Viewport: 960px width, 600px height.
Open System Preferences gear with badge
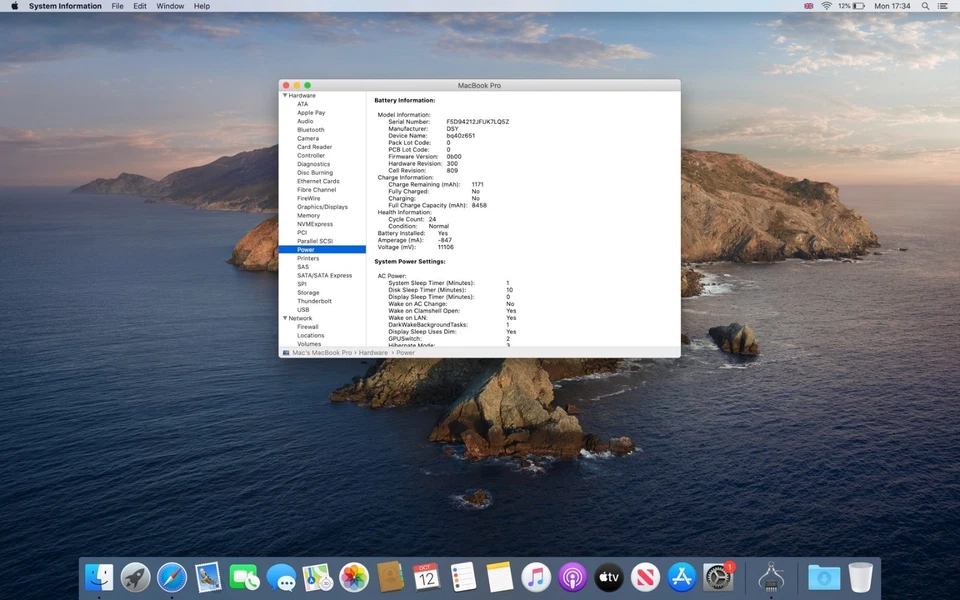718,577
